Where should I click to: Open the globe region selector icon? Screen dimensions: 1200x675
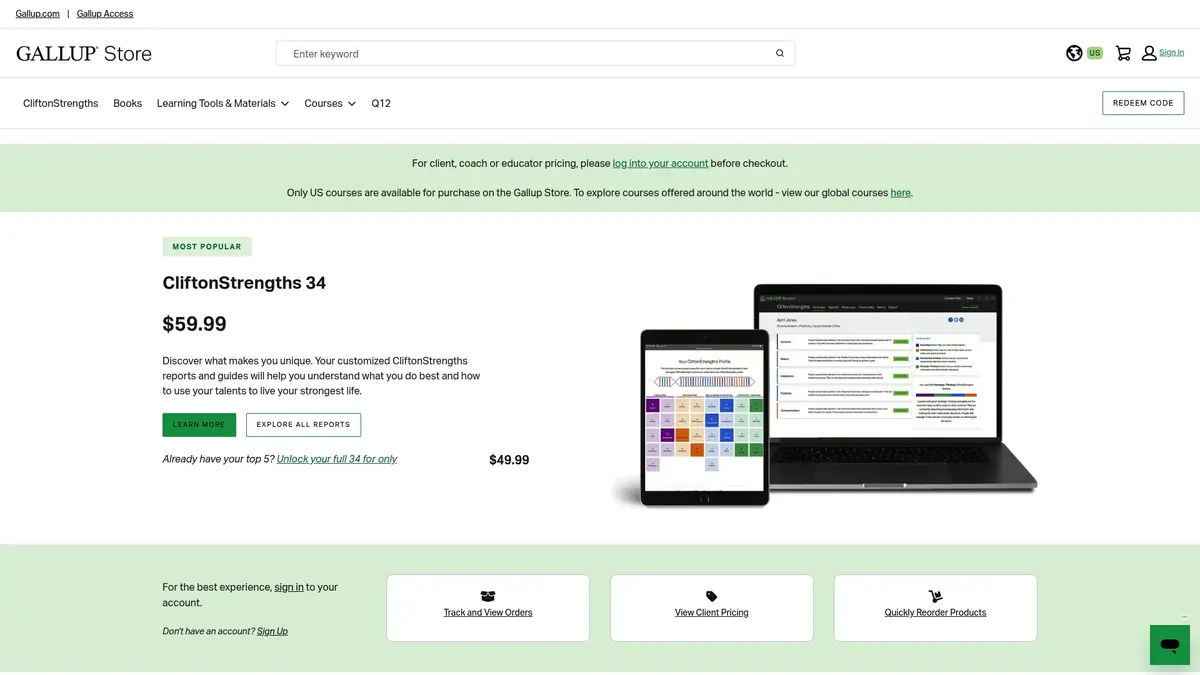1074,53
